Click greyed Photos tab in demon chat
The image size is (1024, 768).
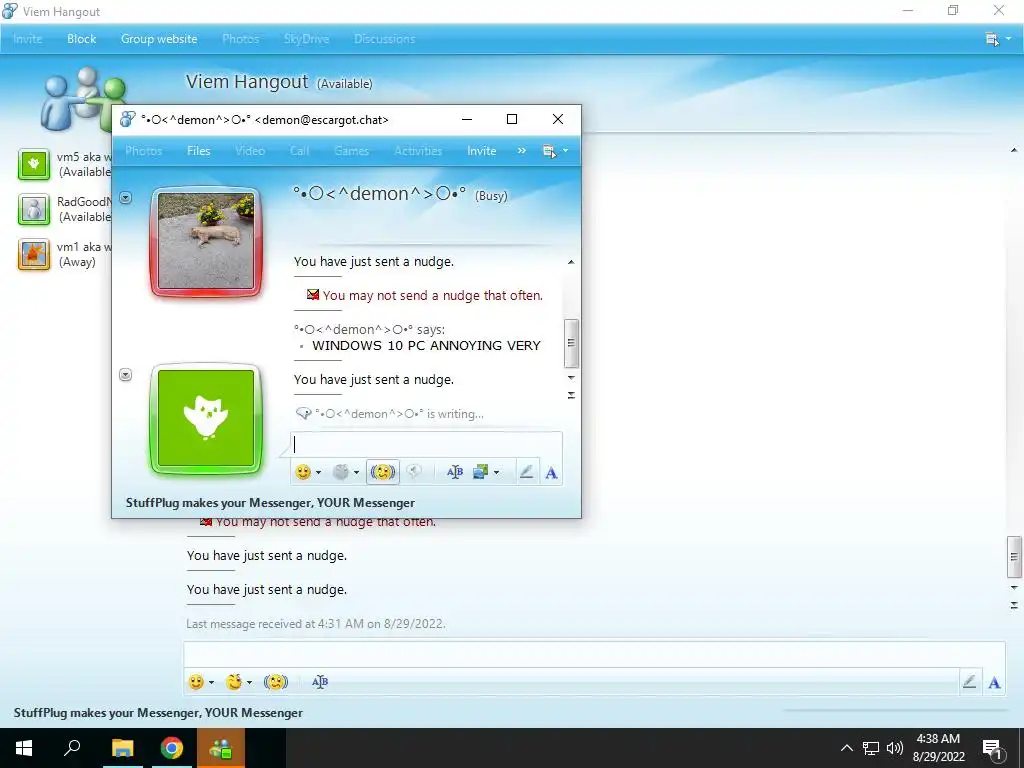tap(143, 151)
